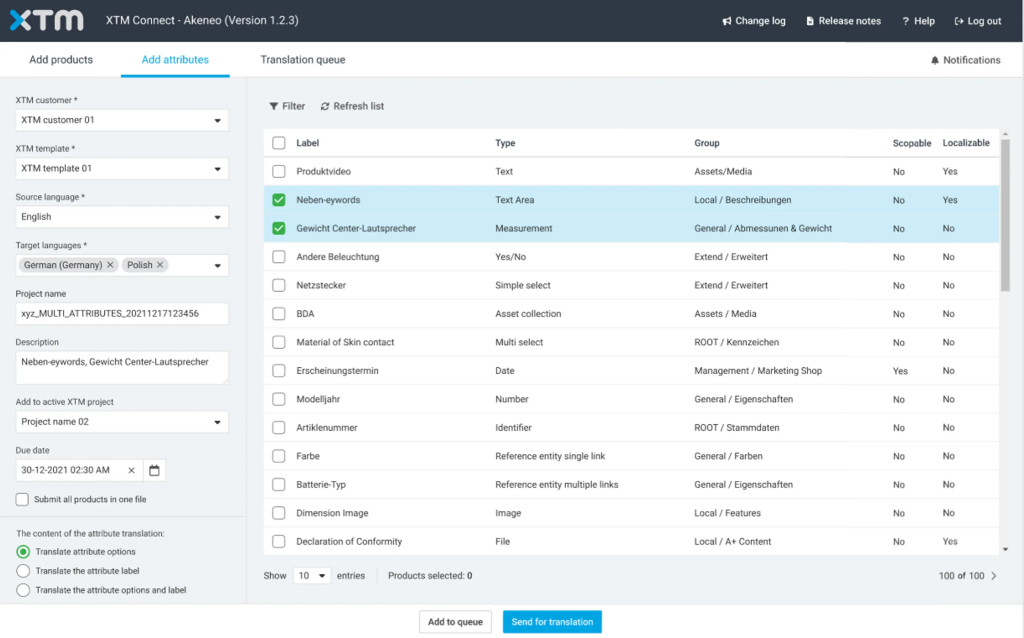Open the Help page
This screenshot has height=638, width=1024.
918,21
